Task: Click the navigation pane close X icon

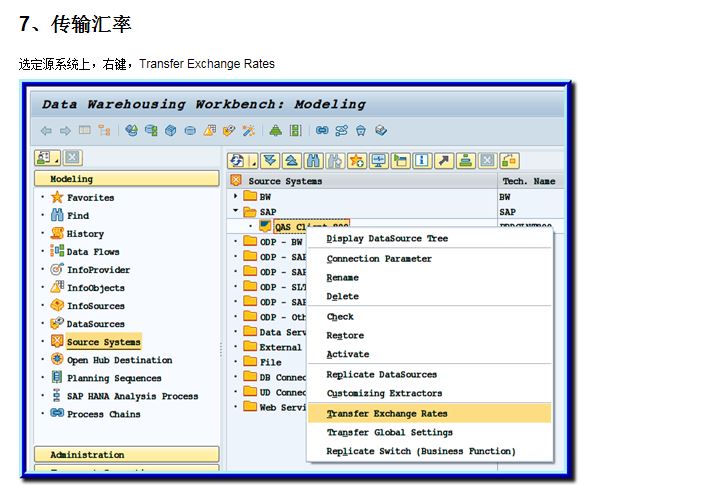Action: tap(72, 158)
